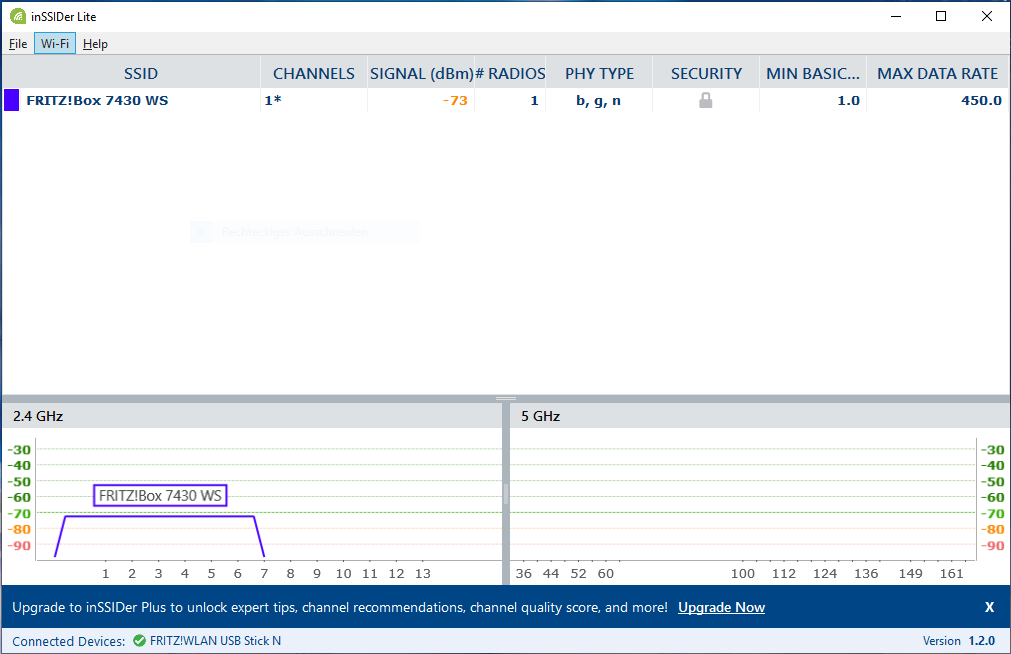Click the signal value -73

455,100
